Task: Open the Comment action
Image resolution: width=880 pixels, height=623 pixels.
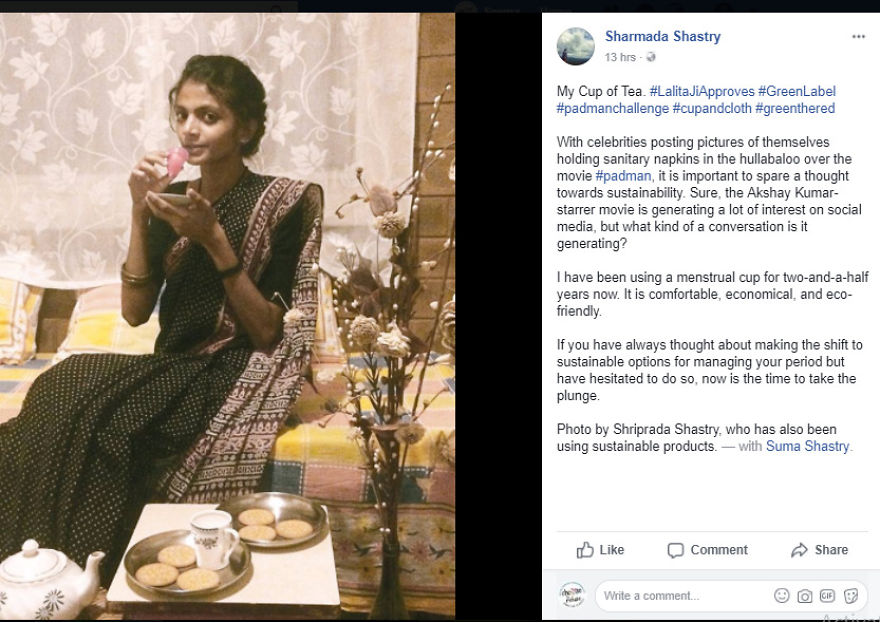Action: pos(707,550)
